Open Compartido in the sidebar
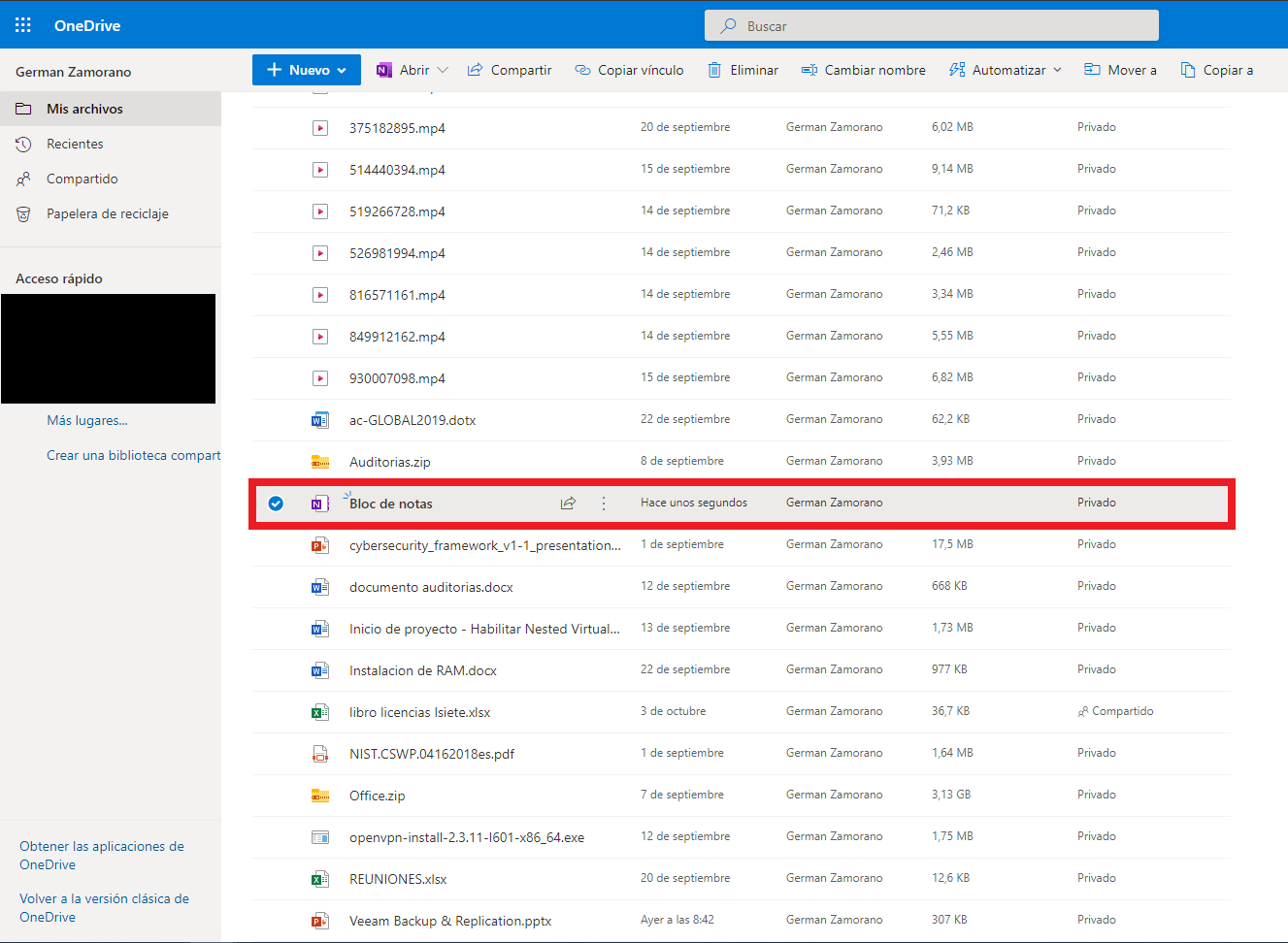Viewport: 1288px width, 943px height. 111,179
